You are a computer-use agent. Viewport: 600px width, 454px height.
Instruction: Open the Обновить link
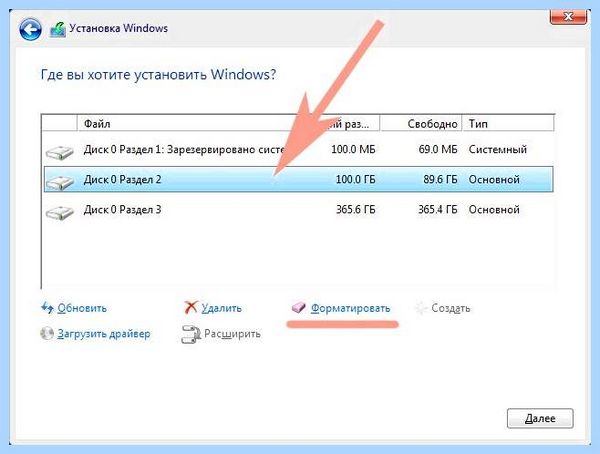[82, 308]
